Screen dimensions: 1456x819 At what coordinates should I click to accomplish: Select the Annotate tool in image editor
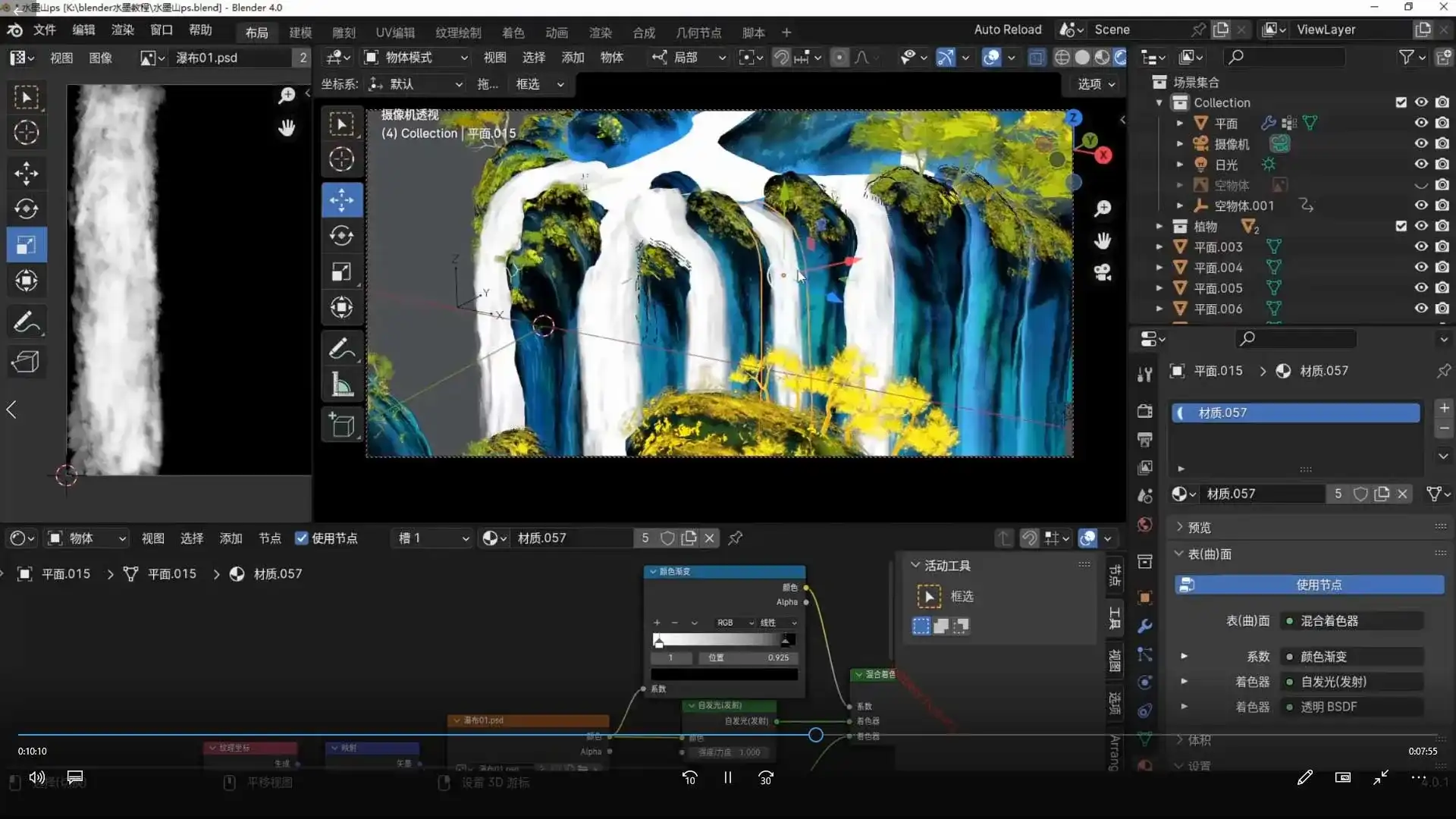[x=27, y=322]
